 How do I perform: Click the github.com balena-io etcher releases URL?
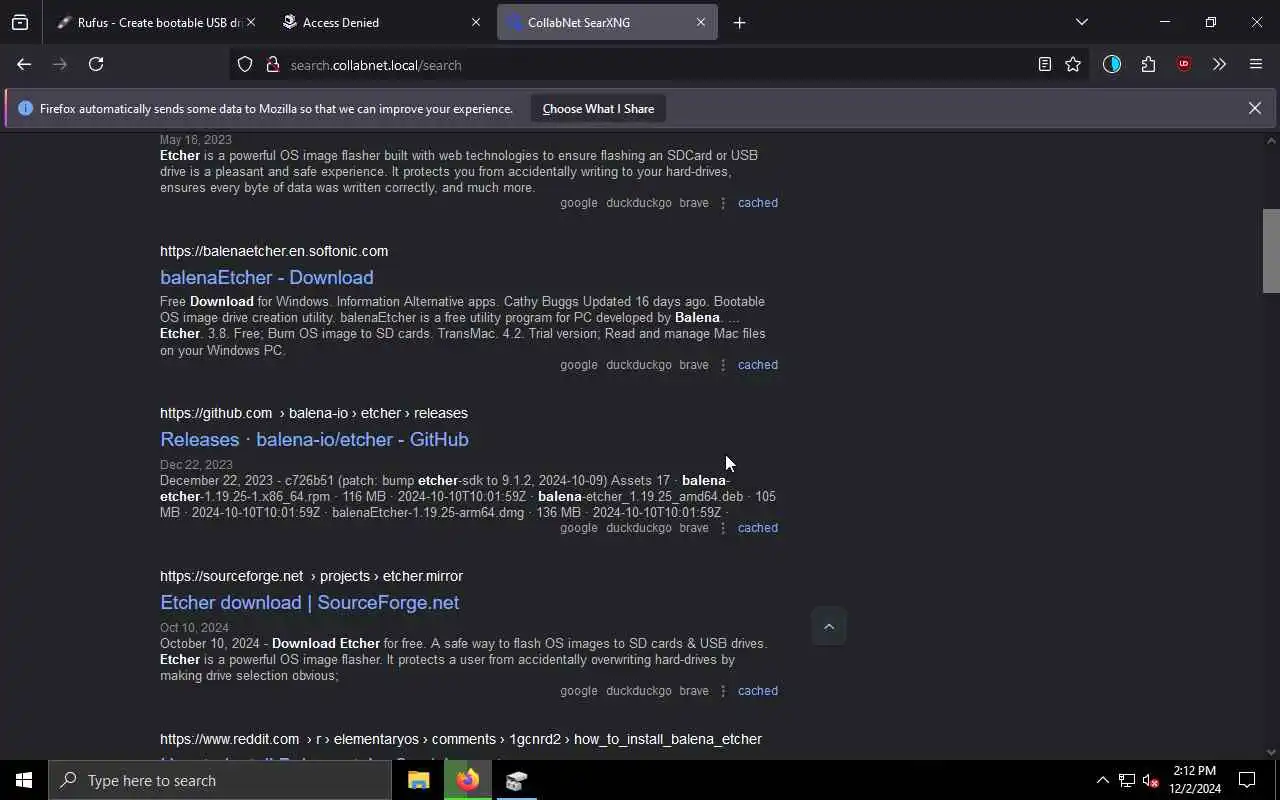pos(314,413)
